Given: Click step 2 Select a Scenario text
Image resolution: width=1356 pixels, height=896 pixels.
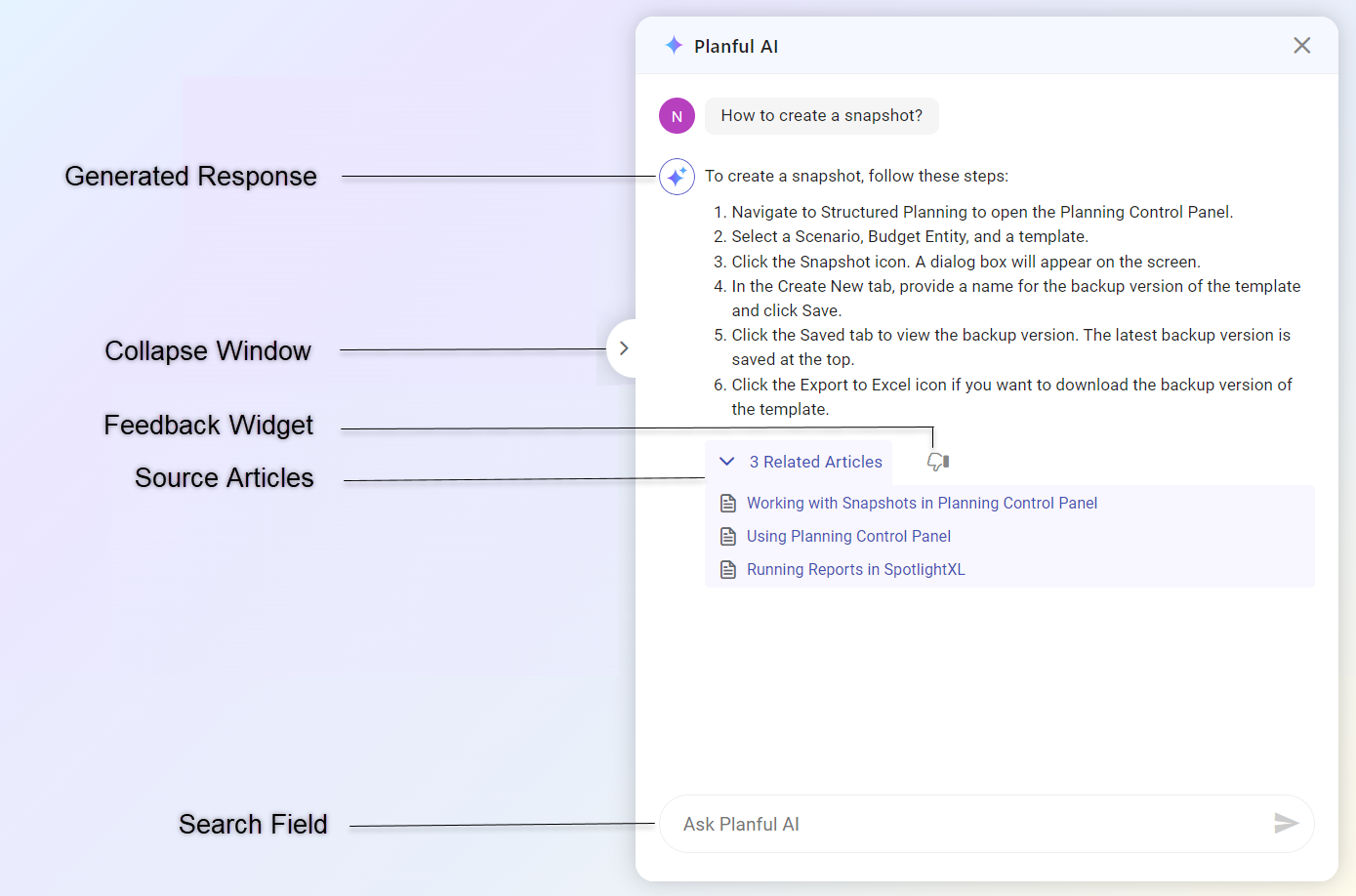Looking at the screenshot, I should 910,236.
